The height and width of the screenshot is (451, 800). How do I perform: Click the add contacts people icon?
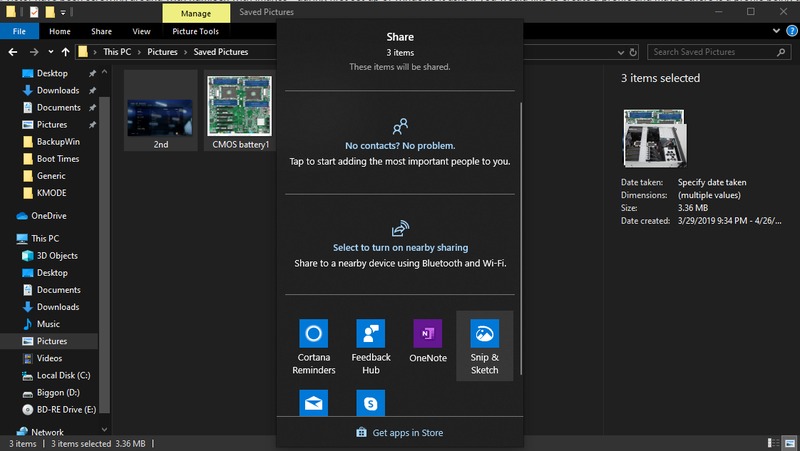400,126
